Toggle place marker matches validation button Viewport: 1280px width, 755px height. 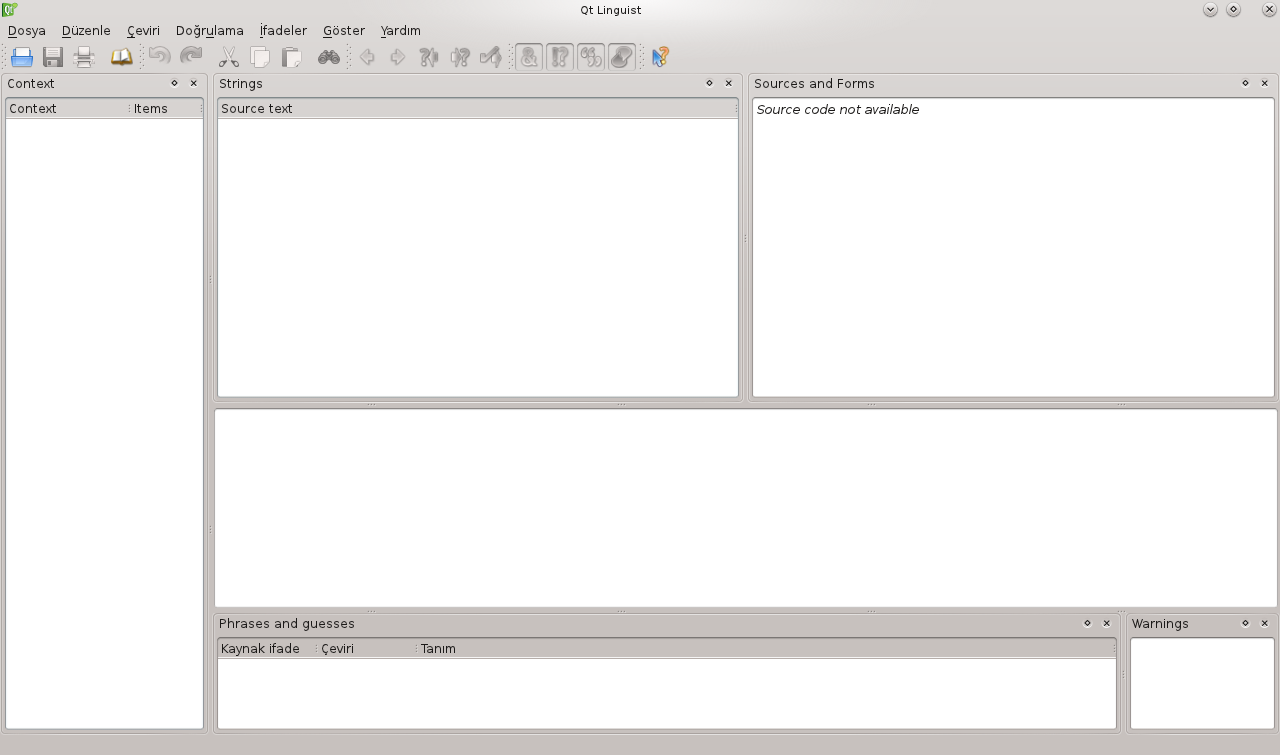pyautogui.click(x=622, y=57)
